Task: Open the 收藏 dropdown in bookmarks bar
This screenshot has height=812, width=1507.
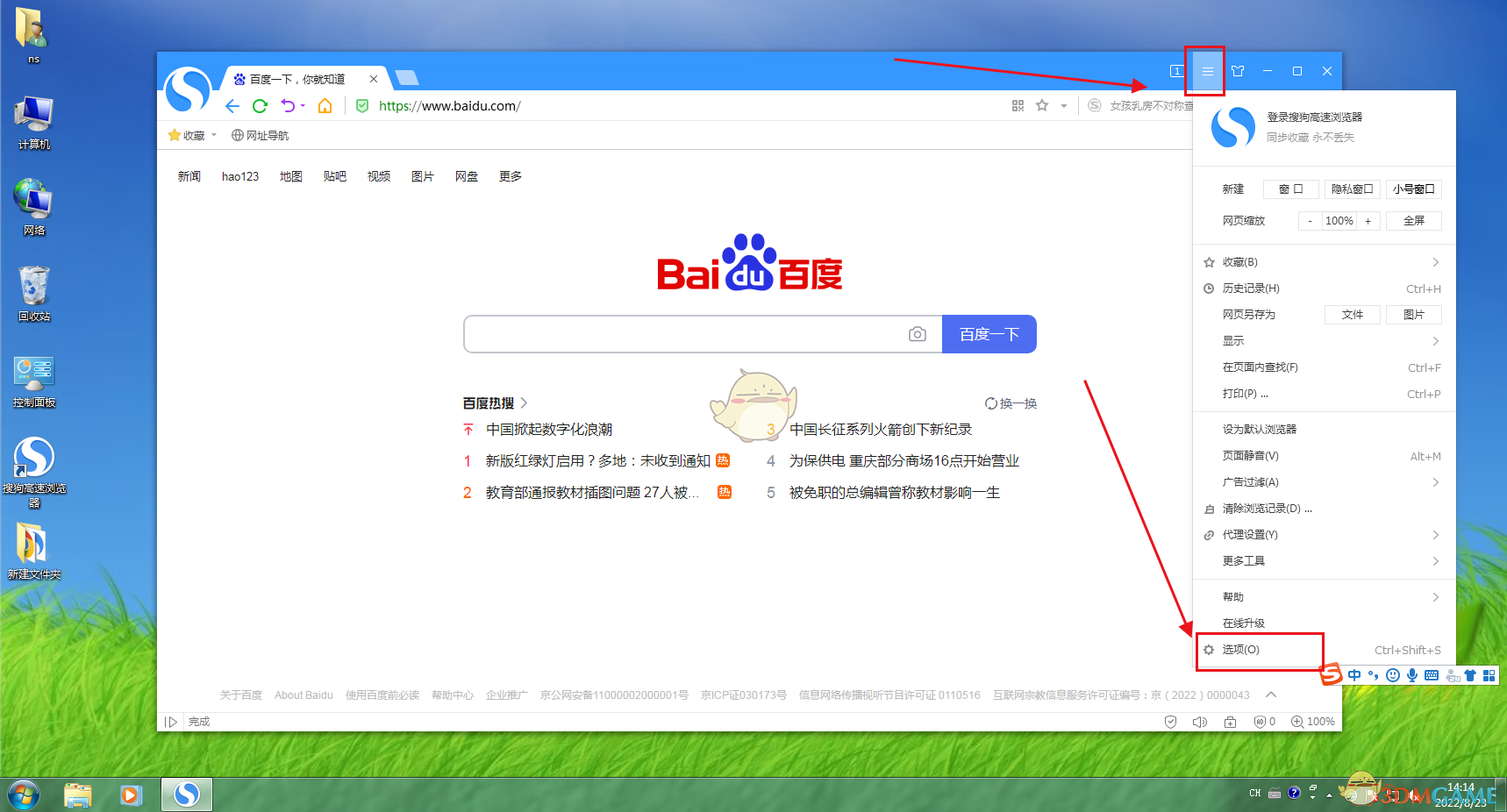Action: [193, 136]
